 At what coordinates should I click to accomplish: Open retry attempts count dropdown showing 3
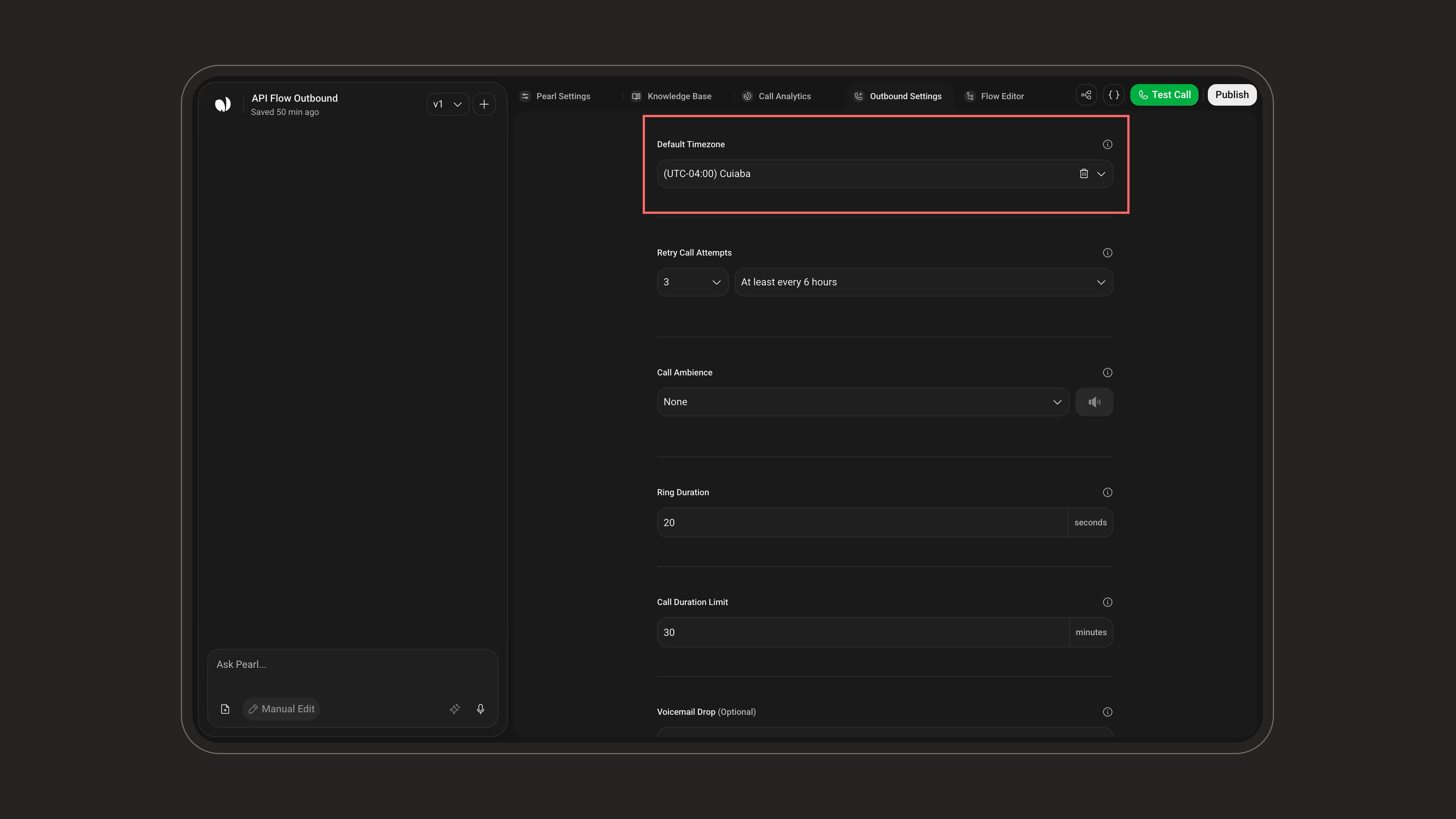(x=692, y=282)
